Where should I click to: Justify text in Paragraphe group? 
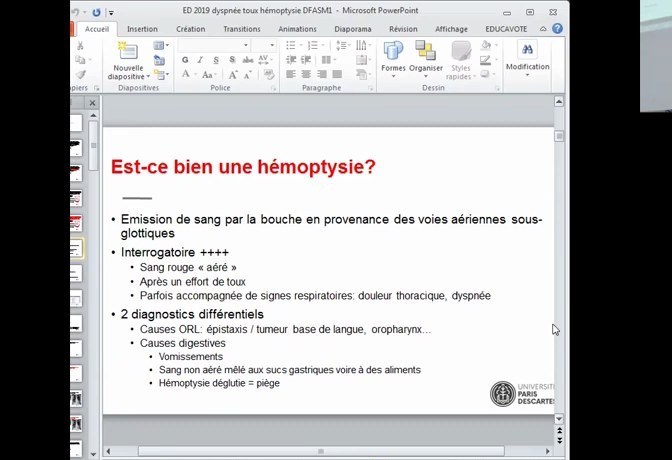click(x=337, y=74)
